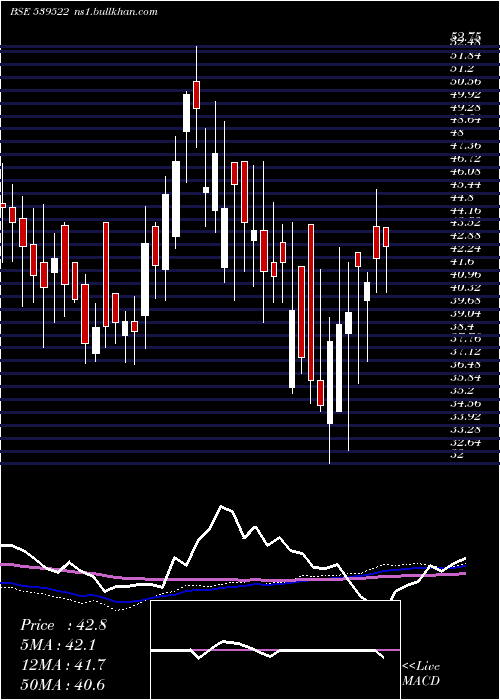Click the "5MA : 42.1" readout

coord(58,645)
